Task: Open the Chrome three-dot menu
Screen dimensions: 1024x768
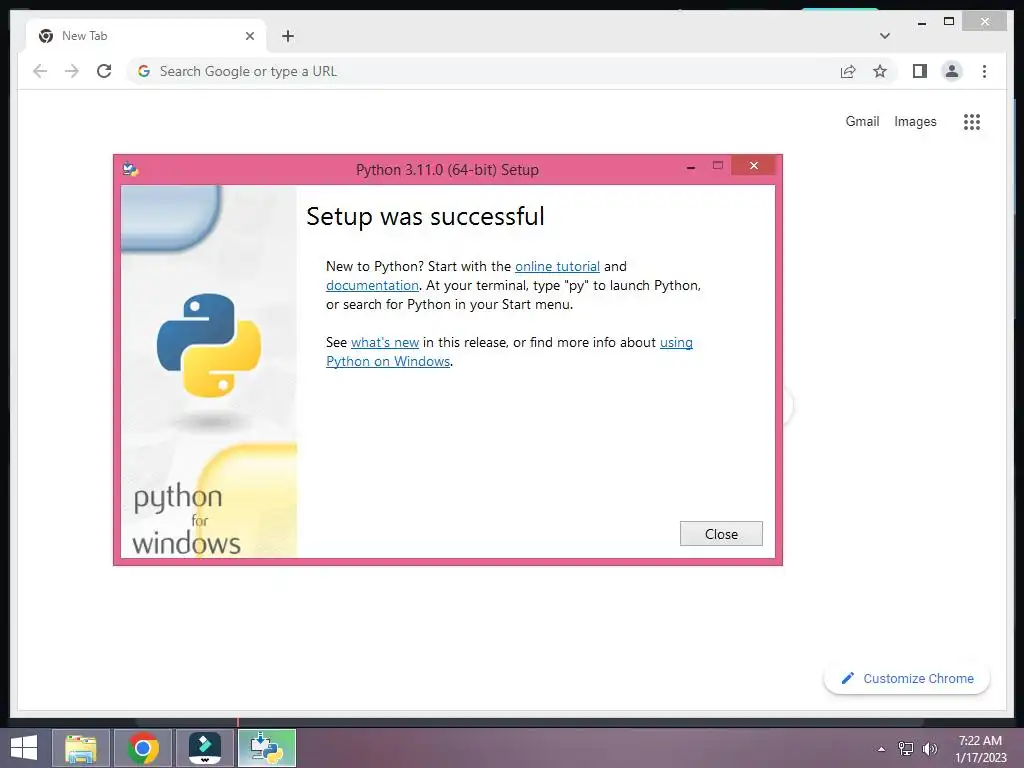Action: click(x=984, y=71)
